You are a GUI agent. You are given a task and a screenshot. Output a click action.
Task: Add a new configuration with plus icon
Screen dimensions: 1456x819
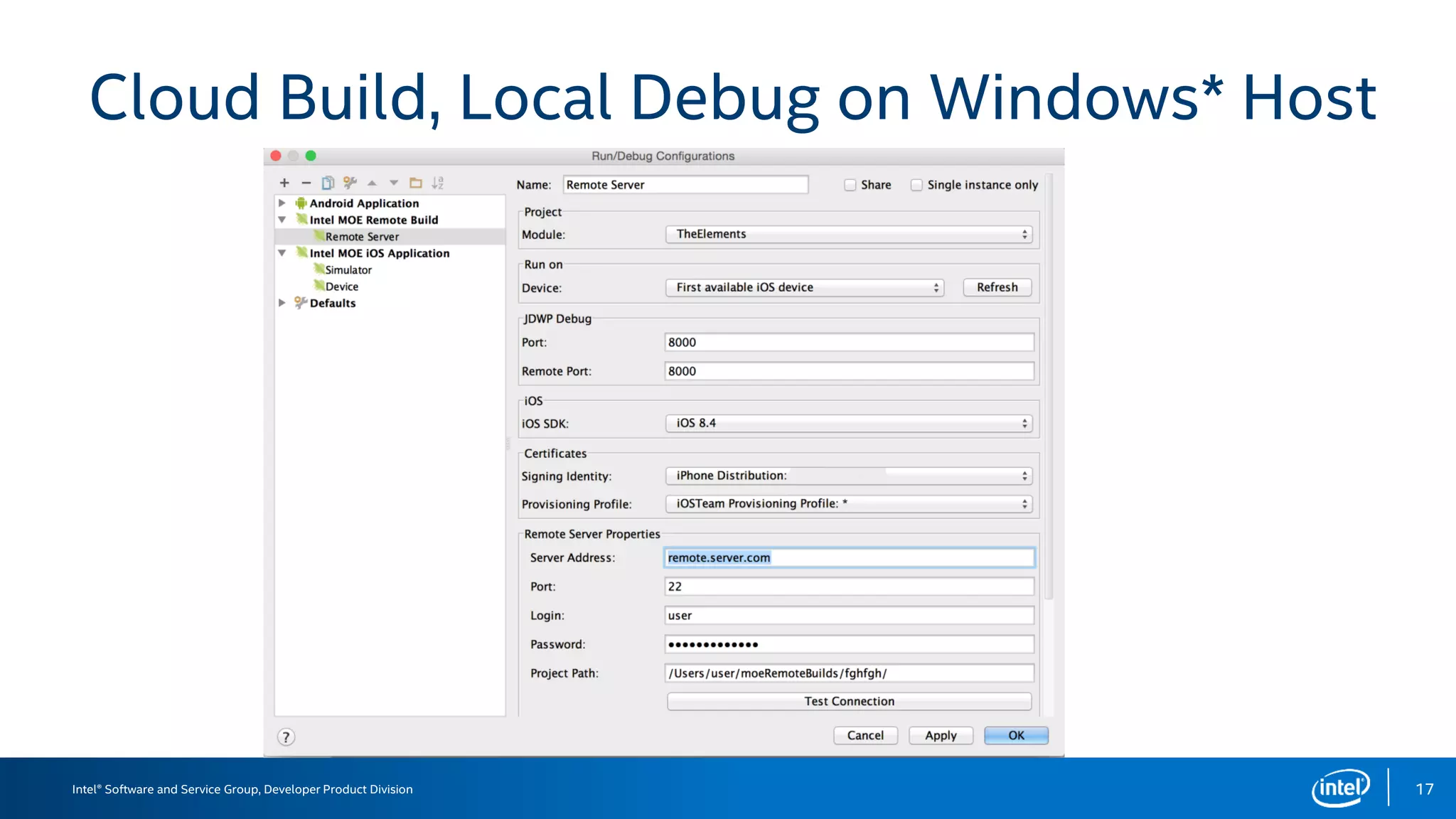coord(284,183)
